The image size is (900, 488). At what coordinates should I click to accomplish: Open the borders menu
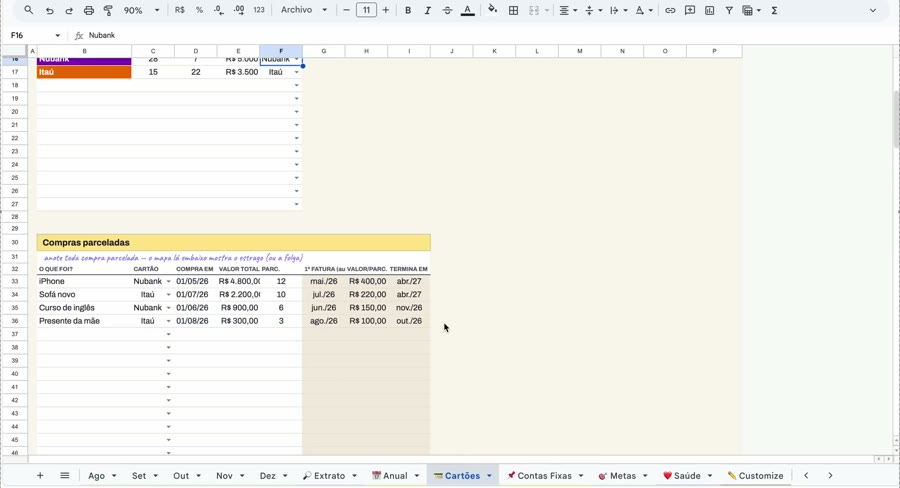pos(514,10)
